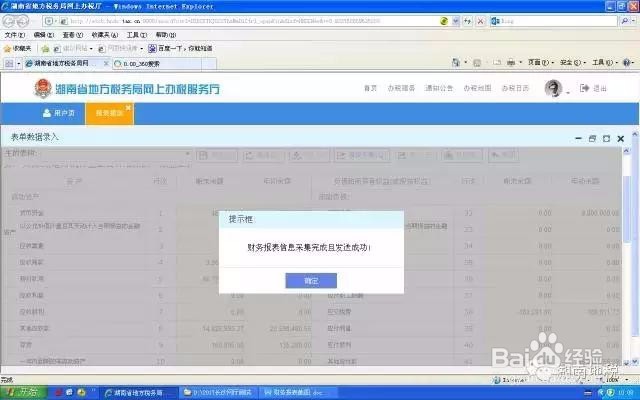Open the address bar history dropdown
The width and height of the screenshot is (640, 400).
click(x=456, y=21)
